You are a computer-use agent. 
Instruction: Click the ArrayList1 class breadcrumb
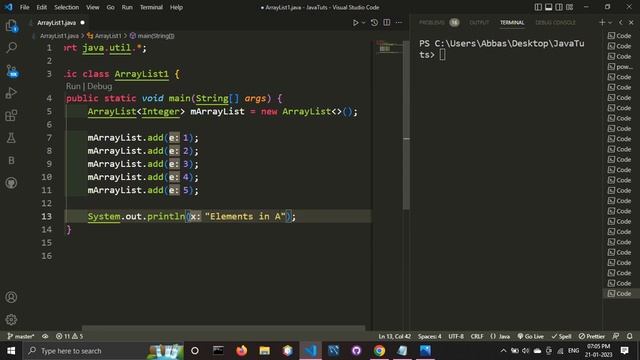[x=104, y=36]
